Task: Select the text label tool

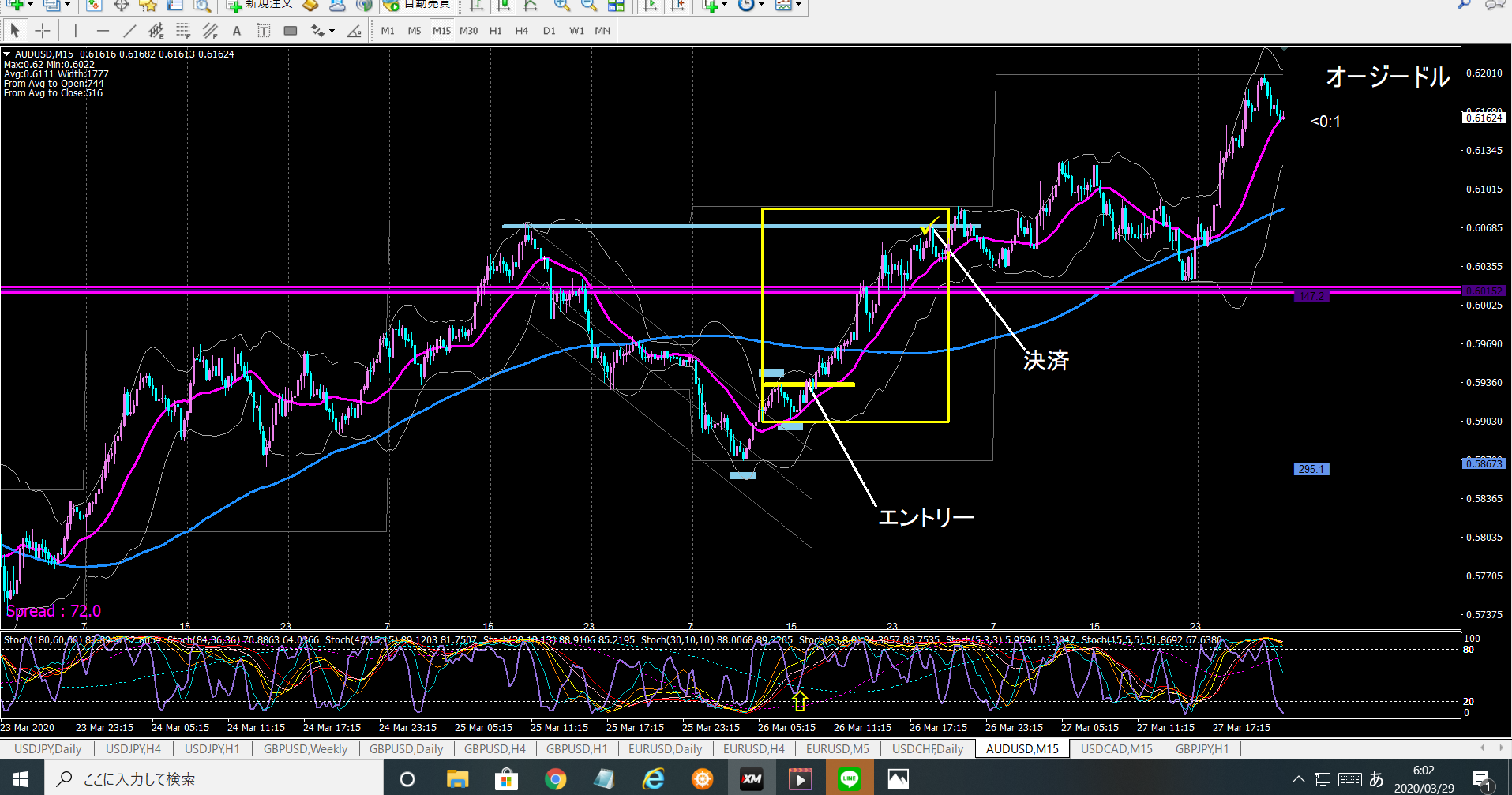Action: [x=264, y=31]
